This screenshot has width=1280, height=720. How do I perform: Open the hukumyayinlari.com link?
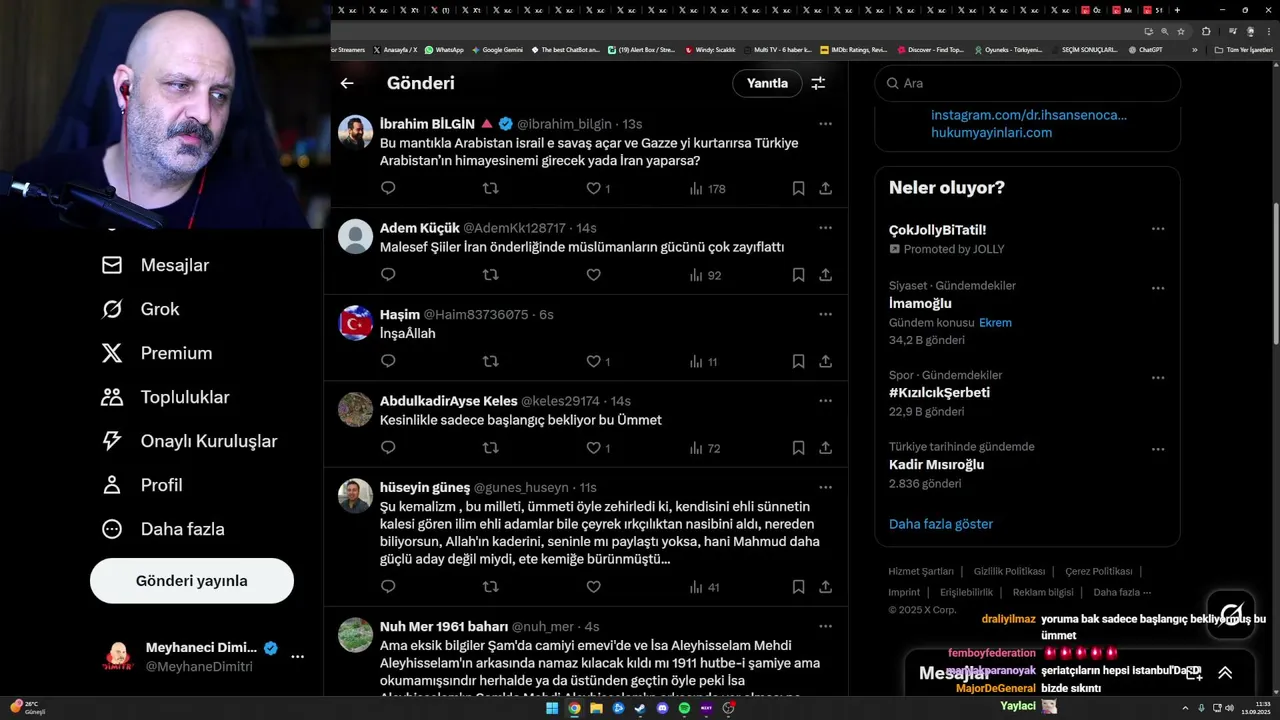991,132
